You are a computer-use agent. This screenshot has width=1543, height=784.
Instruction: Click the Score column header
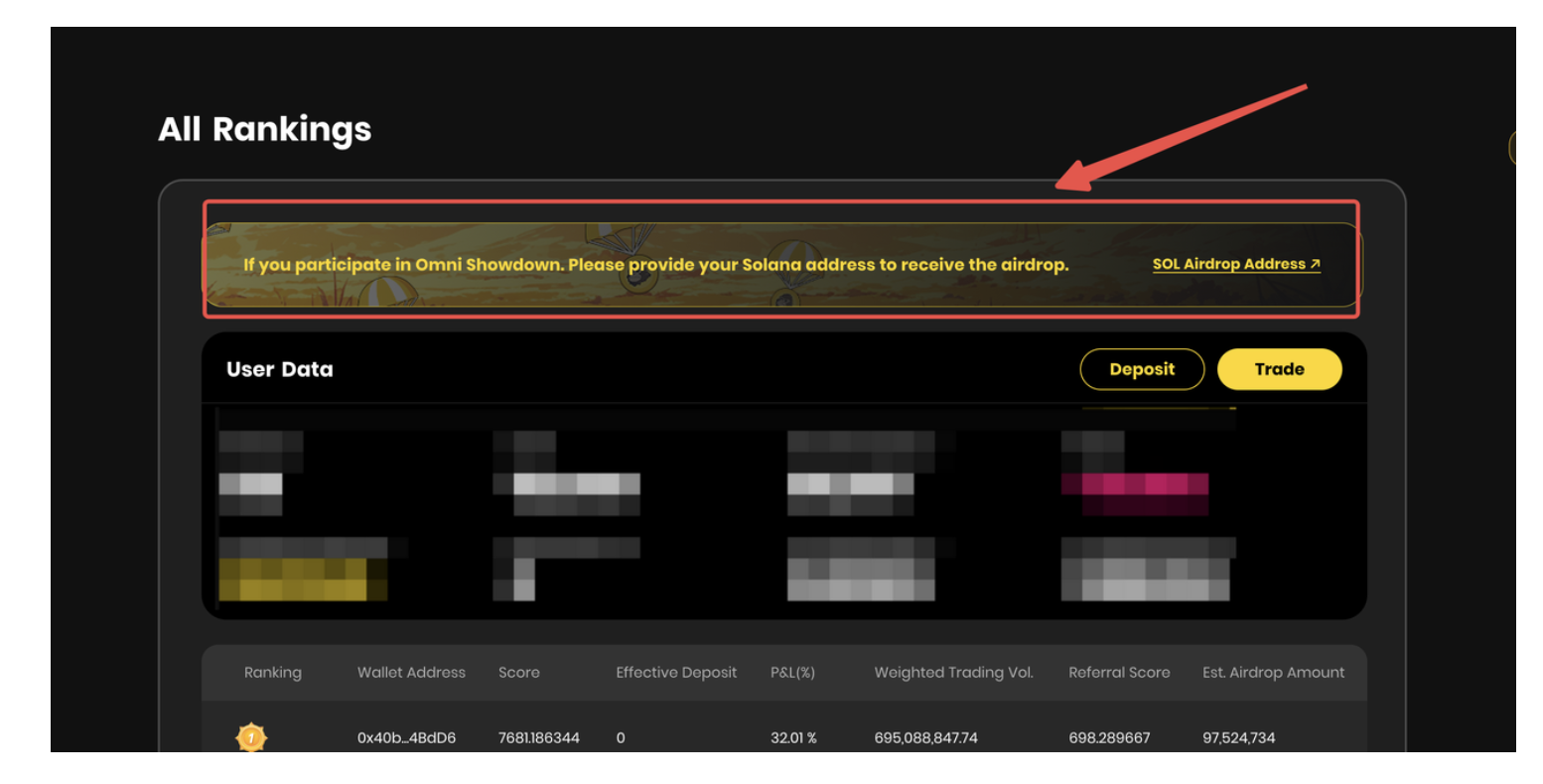519,672
